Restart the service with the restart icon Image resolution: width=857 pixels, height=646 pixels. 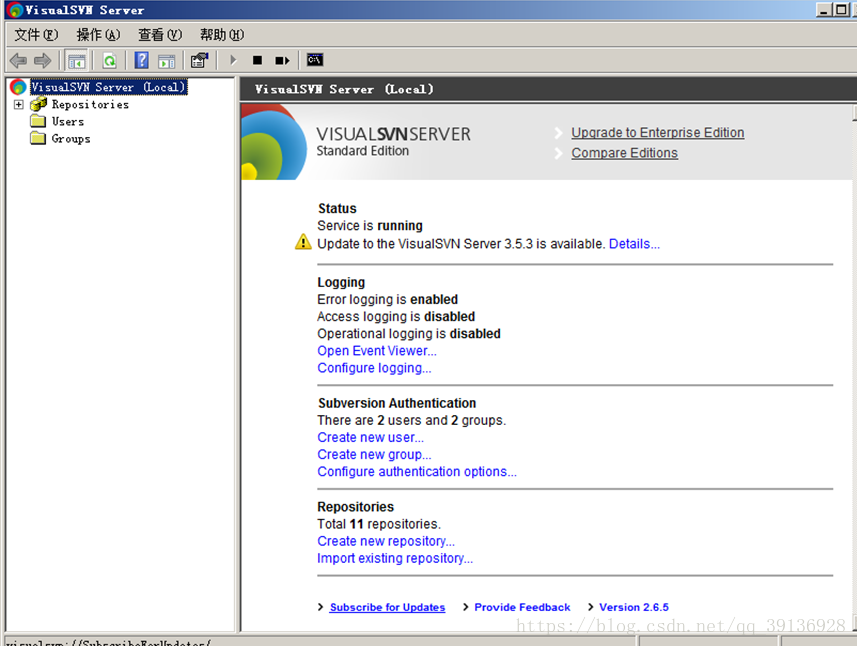282,60
